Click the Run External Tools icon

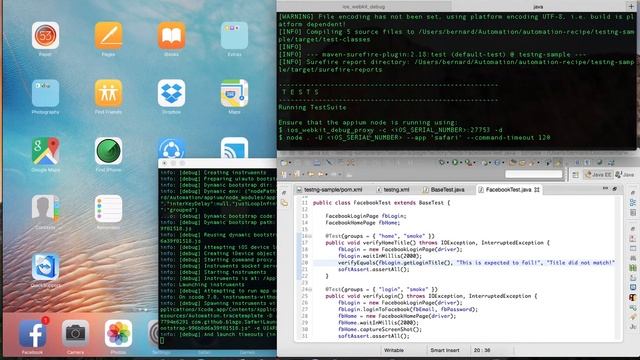[x=469, y=162]
